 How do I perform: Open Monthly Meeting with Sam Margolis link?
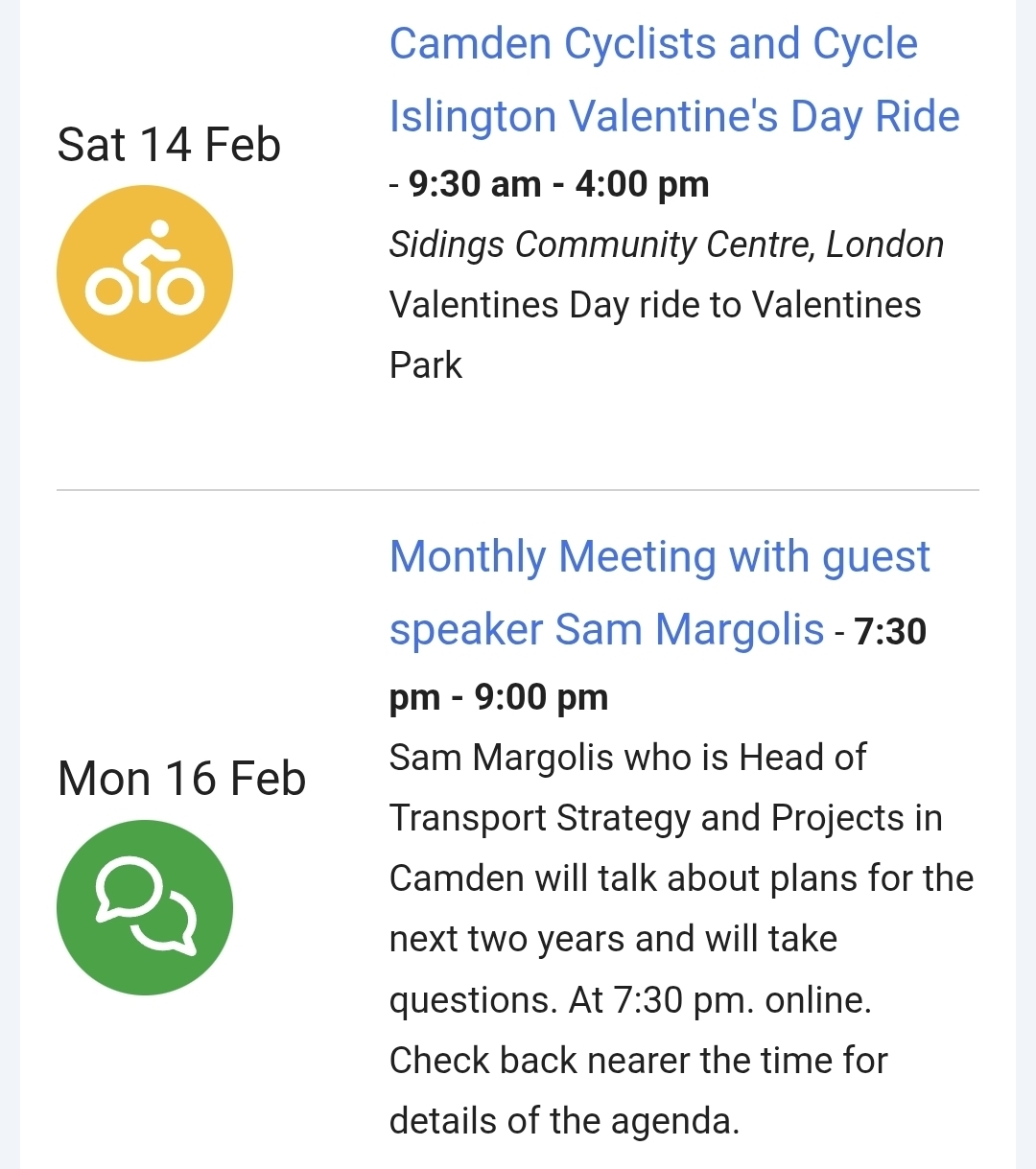659,592
